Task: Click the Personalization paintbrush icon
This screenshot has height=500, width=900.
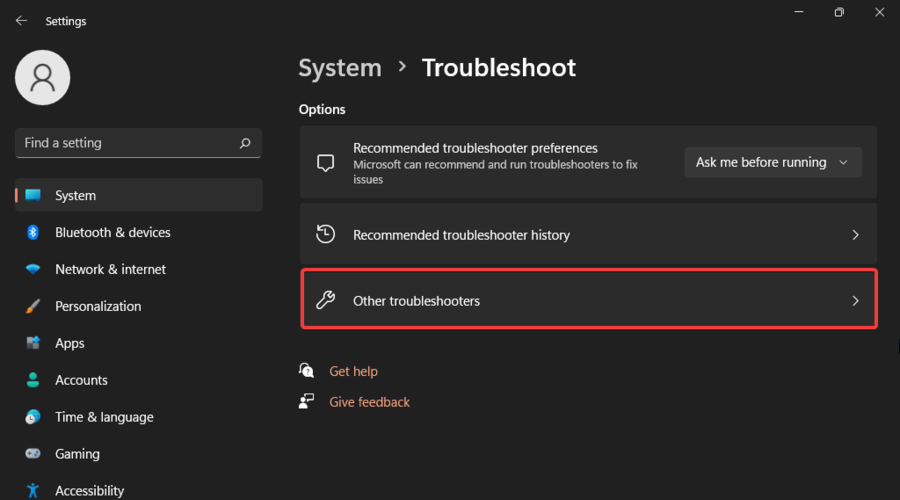Action: [x=33, y=306]
